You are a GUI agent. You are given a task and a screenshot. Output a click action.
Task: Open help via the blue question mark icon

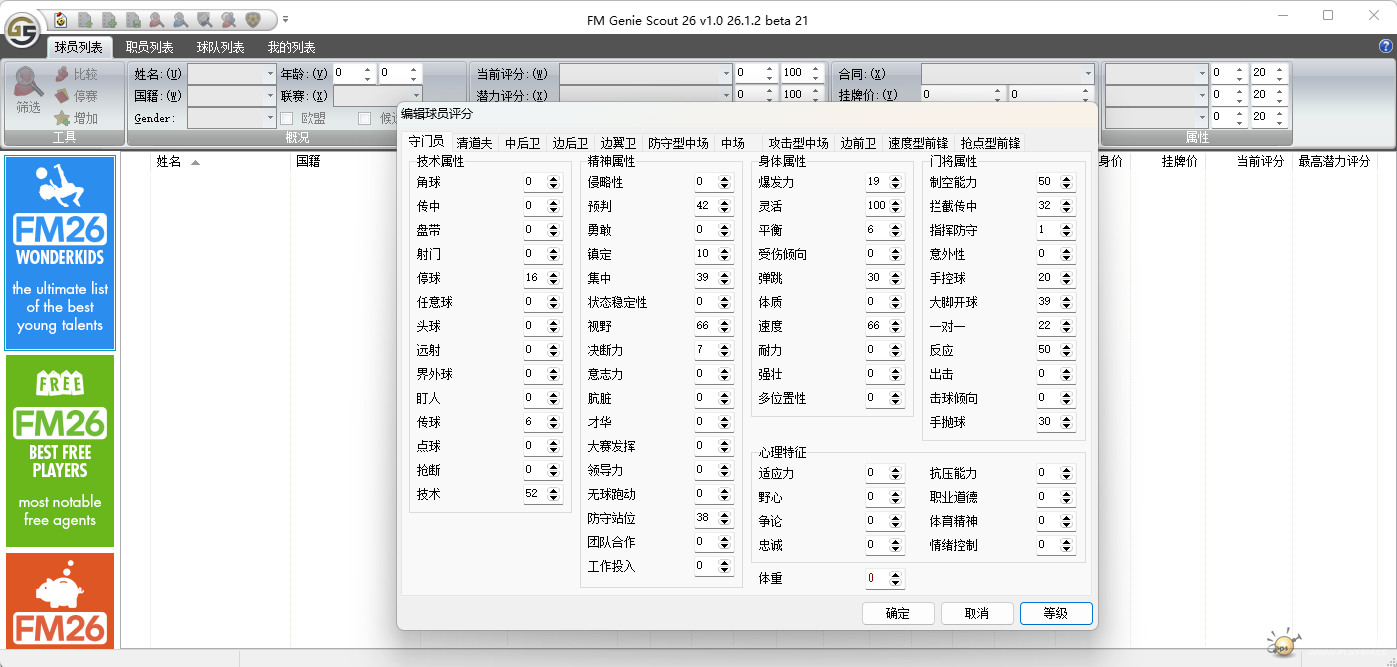(x=1386, y=47)
